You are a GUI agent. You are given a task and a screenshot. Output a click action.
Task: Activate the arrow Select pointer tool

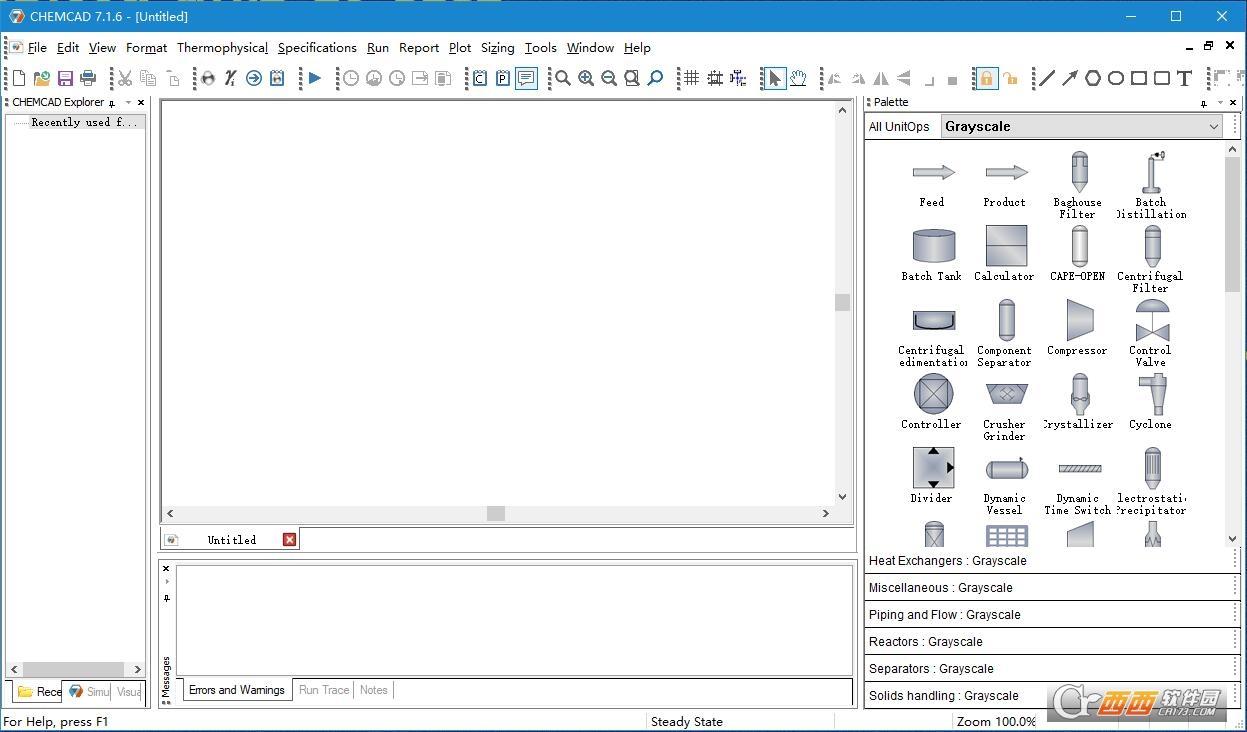(x=774, y=78)
